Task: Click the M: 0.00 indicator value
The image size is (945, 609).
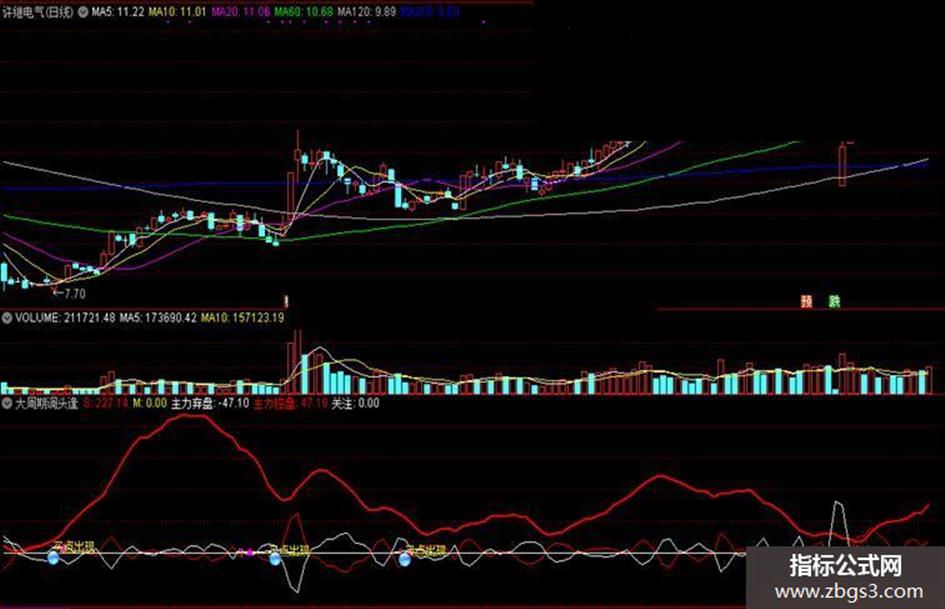Action: [149, 403]
